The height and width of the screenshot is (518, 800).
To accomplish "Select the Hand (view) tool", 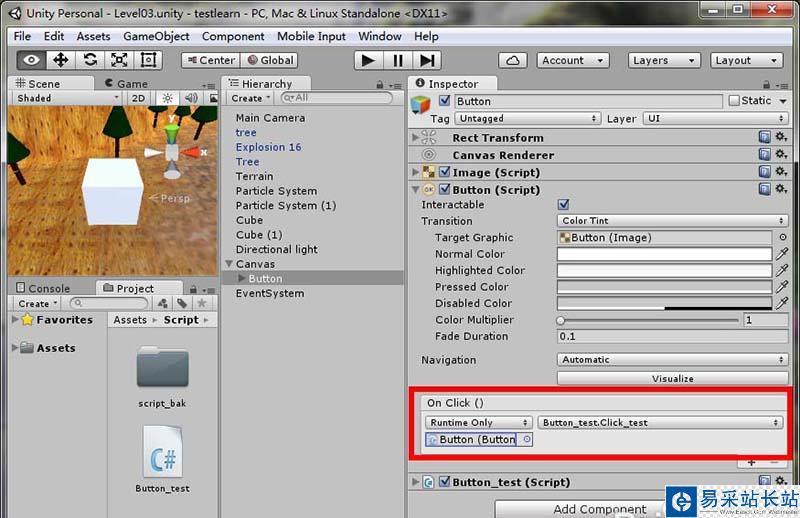I will 32,60.
